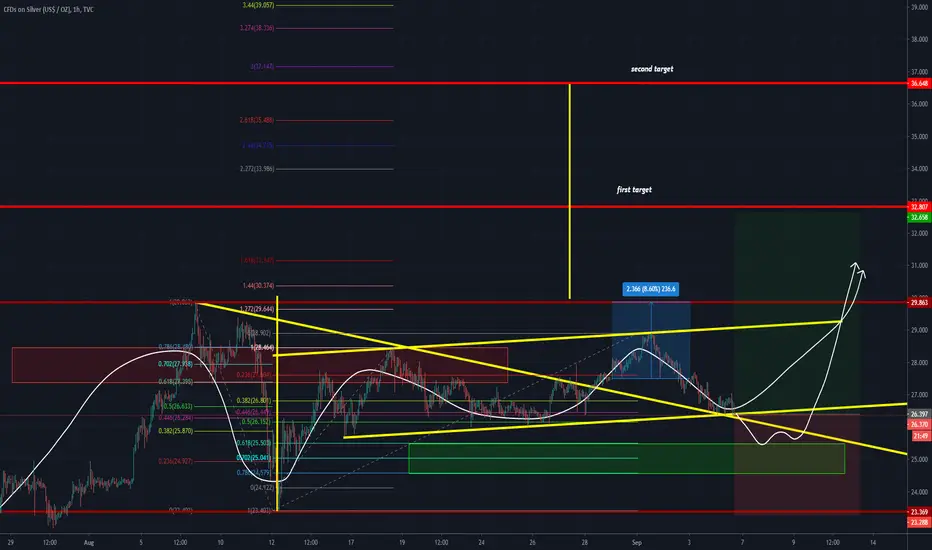The width and height of the screenshot is (932, 550).
Task: Click the 0.618(25.503) Fibonacci level label
Action: (254, 443)
